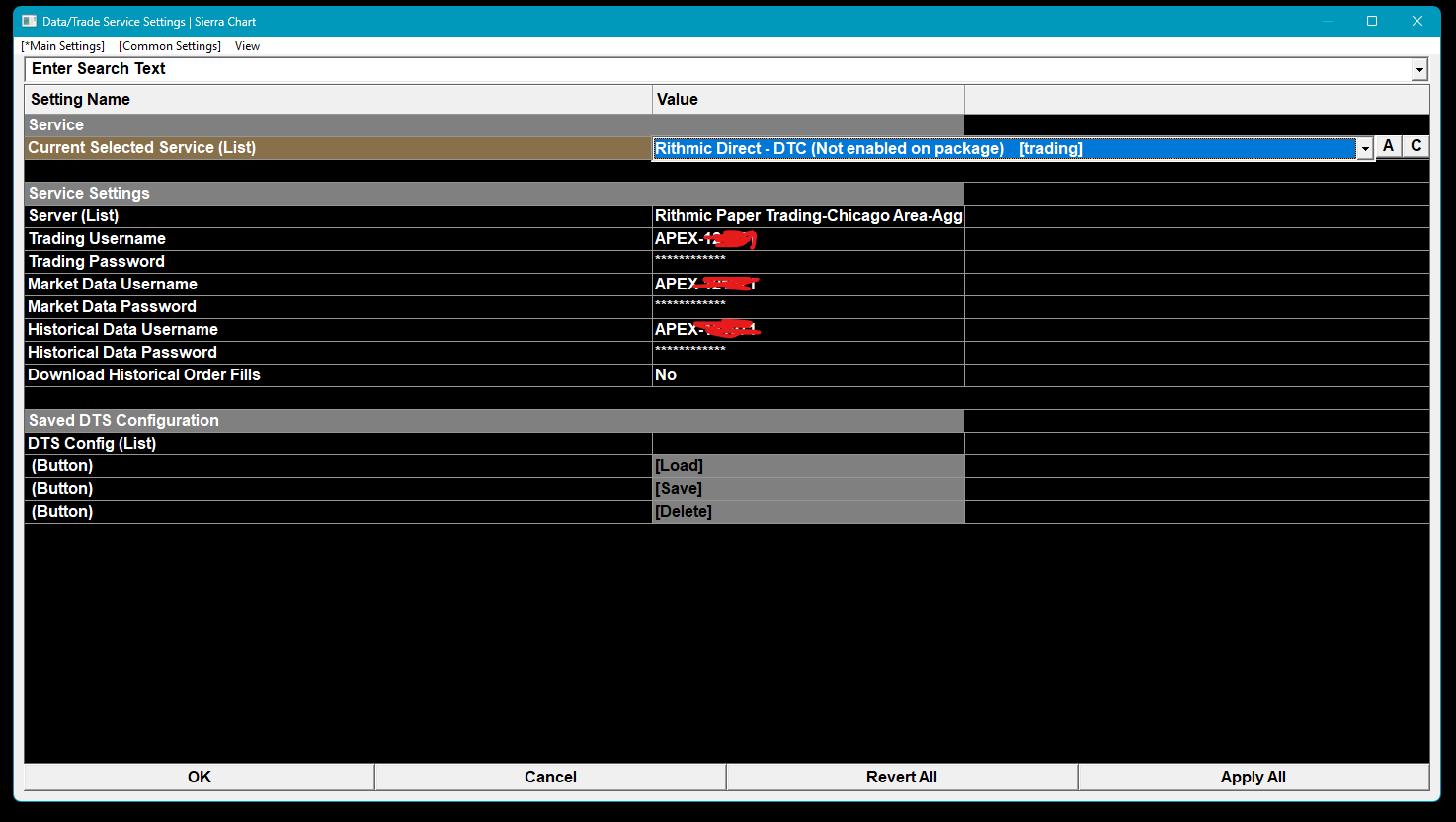This screenshot has width=1456, height=822.
Task: Click the OK button
Action: 200,777
